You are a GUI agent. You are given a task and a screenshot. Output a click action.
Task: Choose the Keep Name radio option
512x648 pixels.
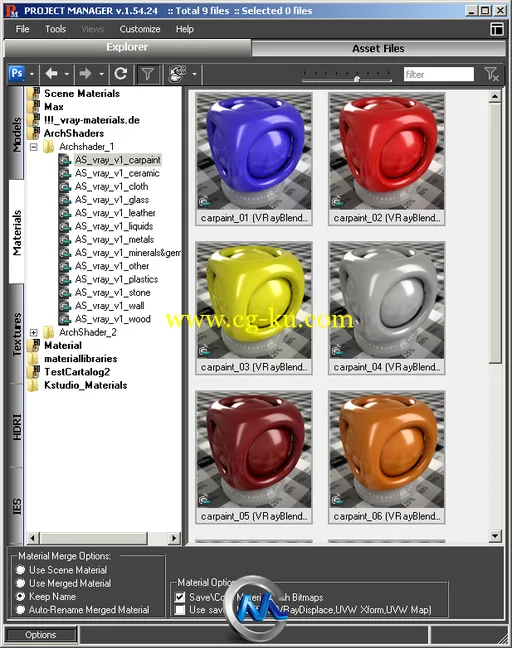pos(20,596)
